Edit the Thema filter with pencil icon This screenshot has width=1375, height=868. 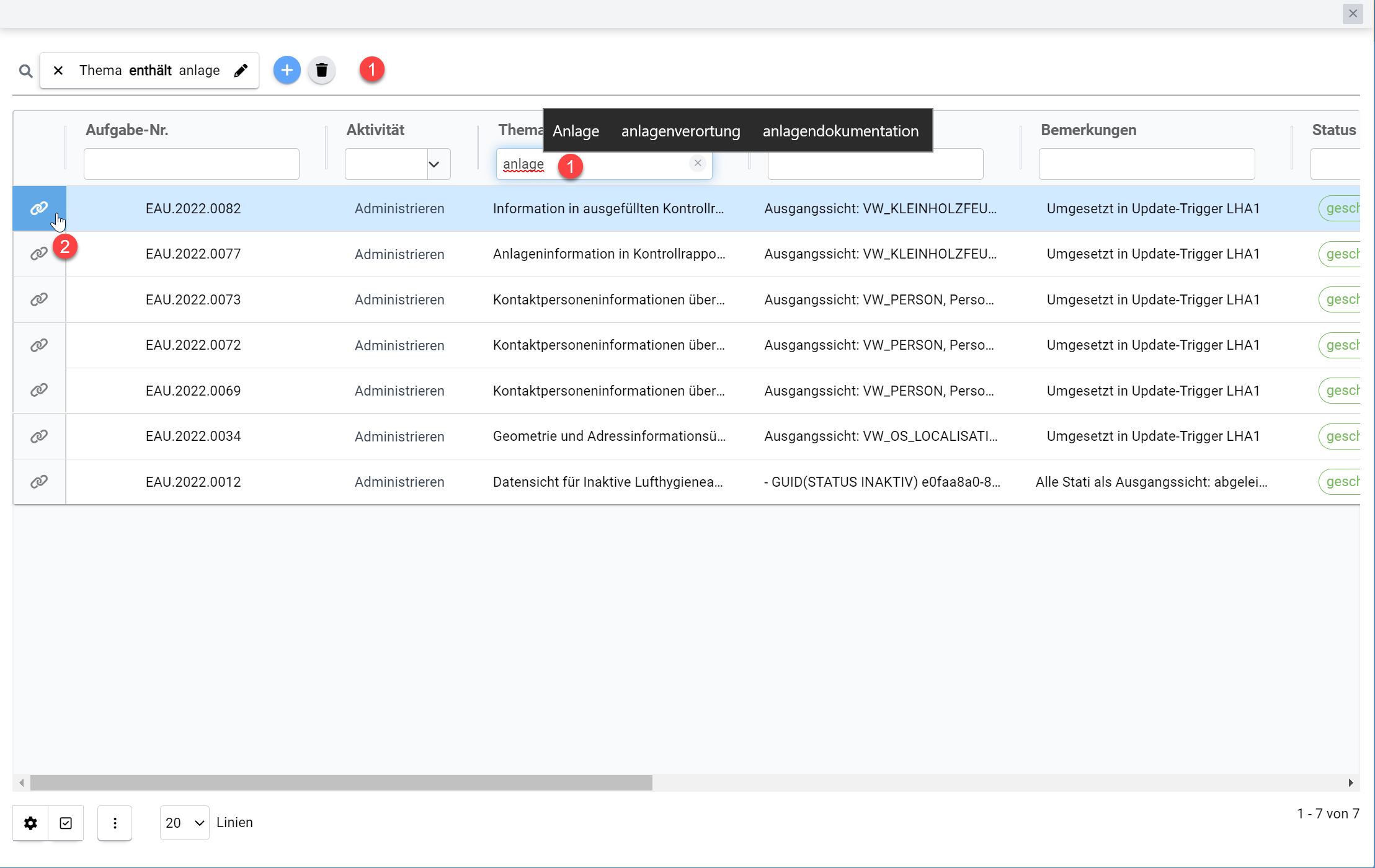point(241,71)
